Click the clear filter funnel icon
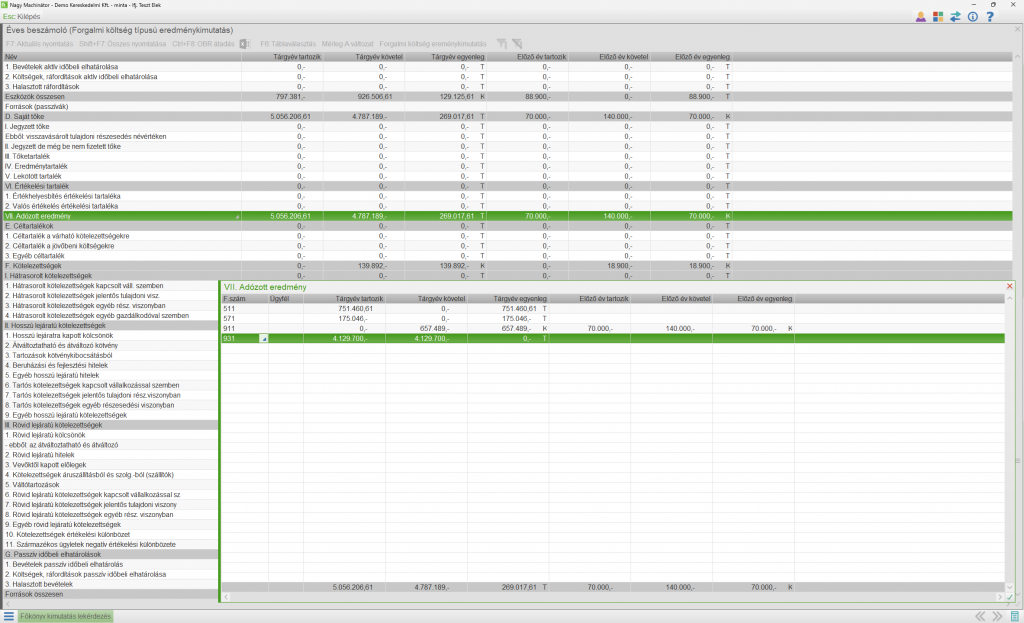1024x623 pixels. tap(517, 44)
